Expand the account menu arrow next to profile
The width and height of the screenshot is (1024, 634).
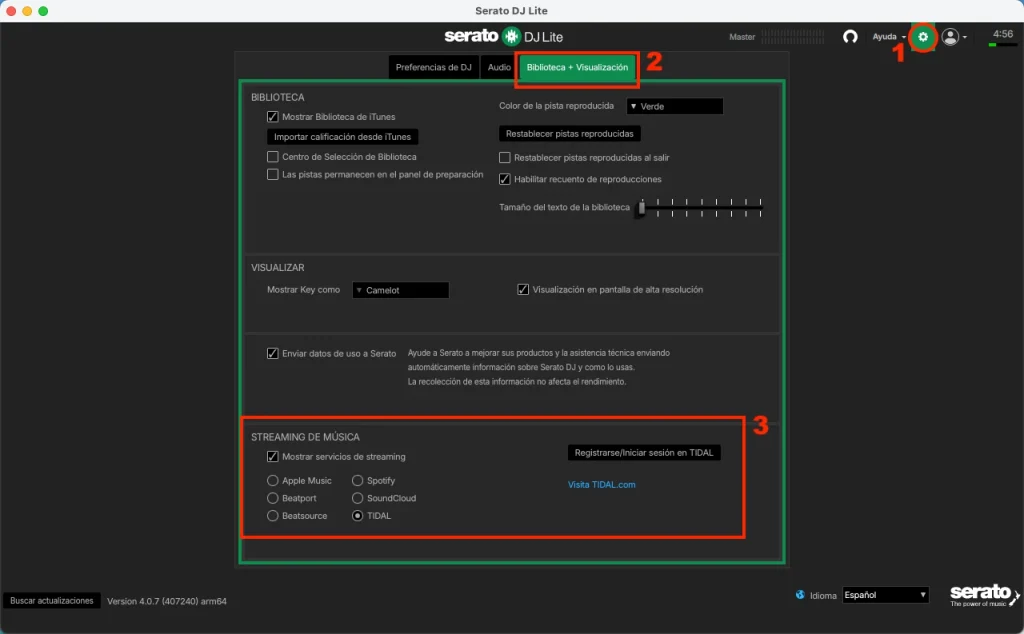pos(965,37)
